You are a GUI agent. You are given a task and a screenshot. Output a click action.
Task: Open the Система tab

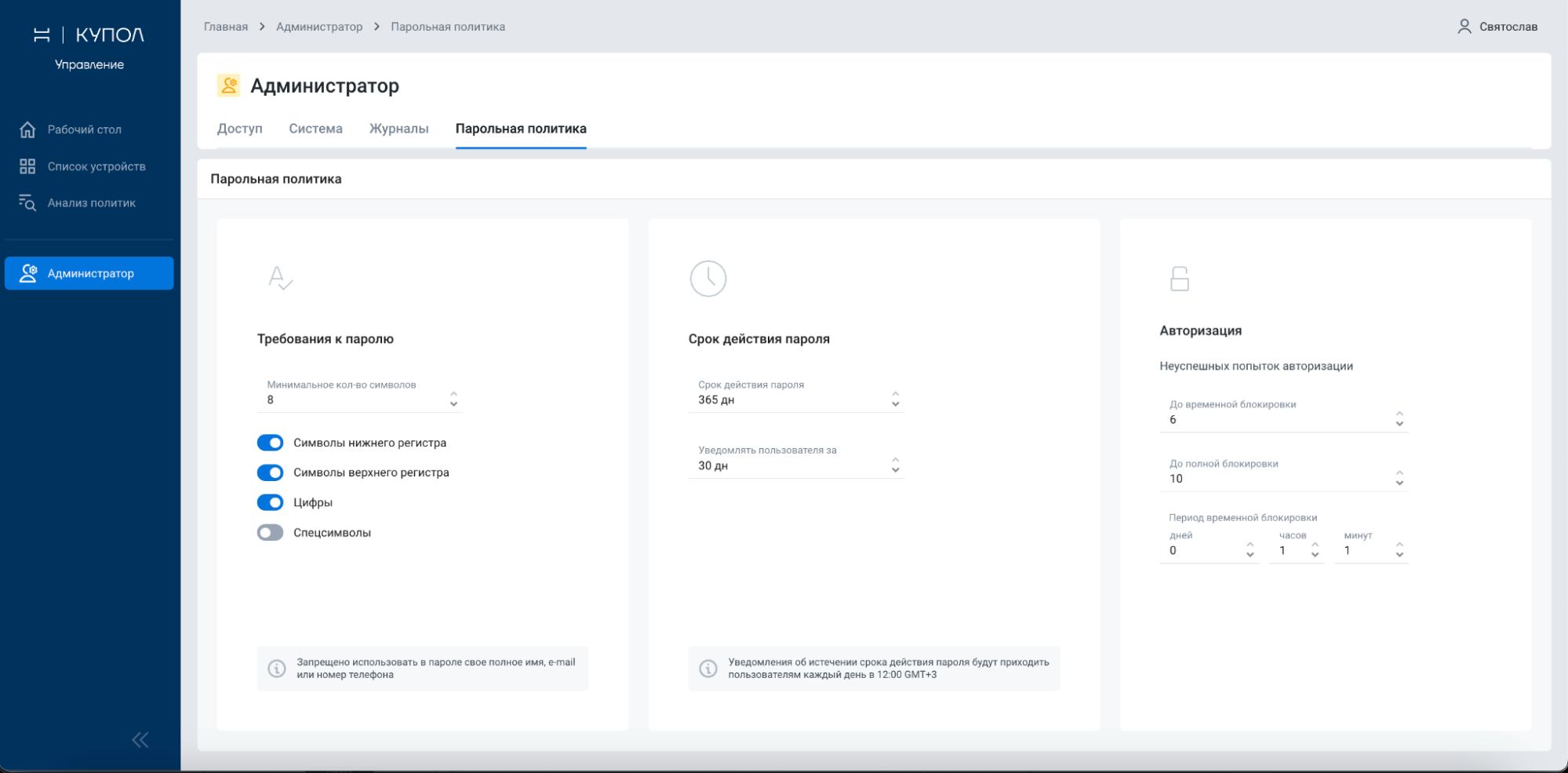click(x=315, y=129)
